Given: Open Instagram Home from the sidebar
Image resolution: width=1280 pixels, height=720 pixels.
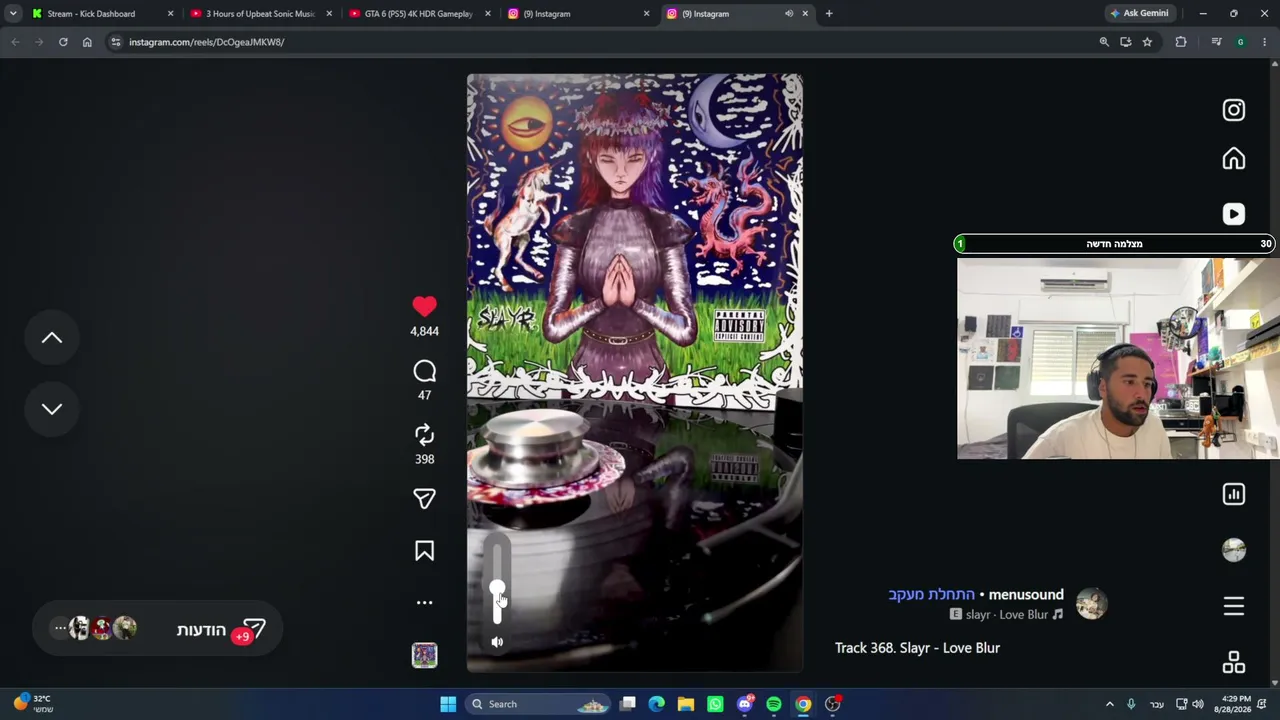Looking at the screenshot, I should click(1234, 159).
